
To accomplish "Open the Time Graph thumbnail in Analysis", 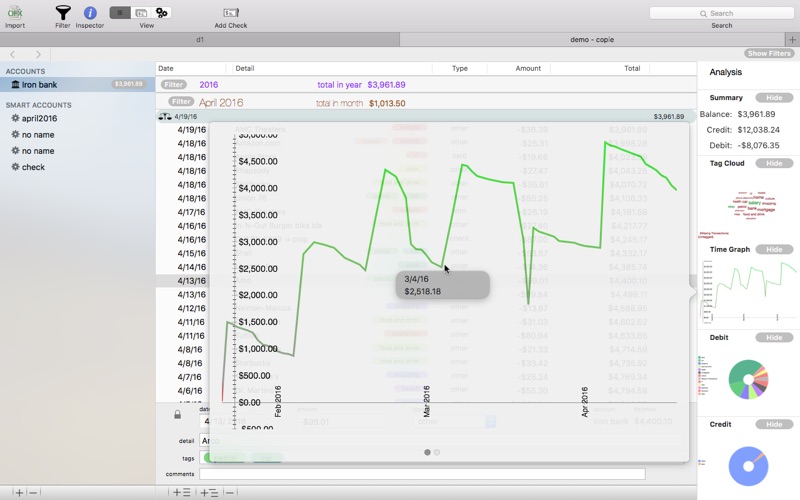I will pos(749,291).
